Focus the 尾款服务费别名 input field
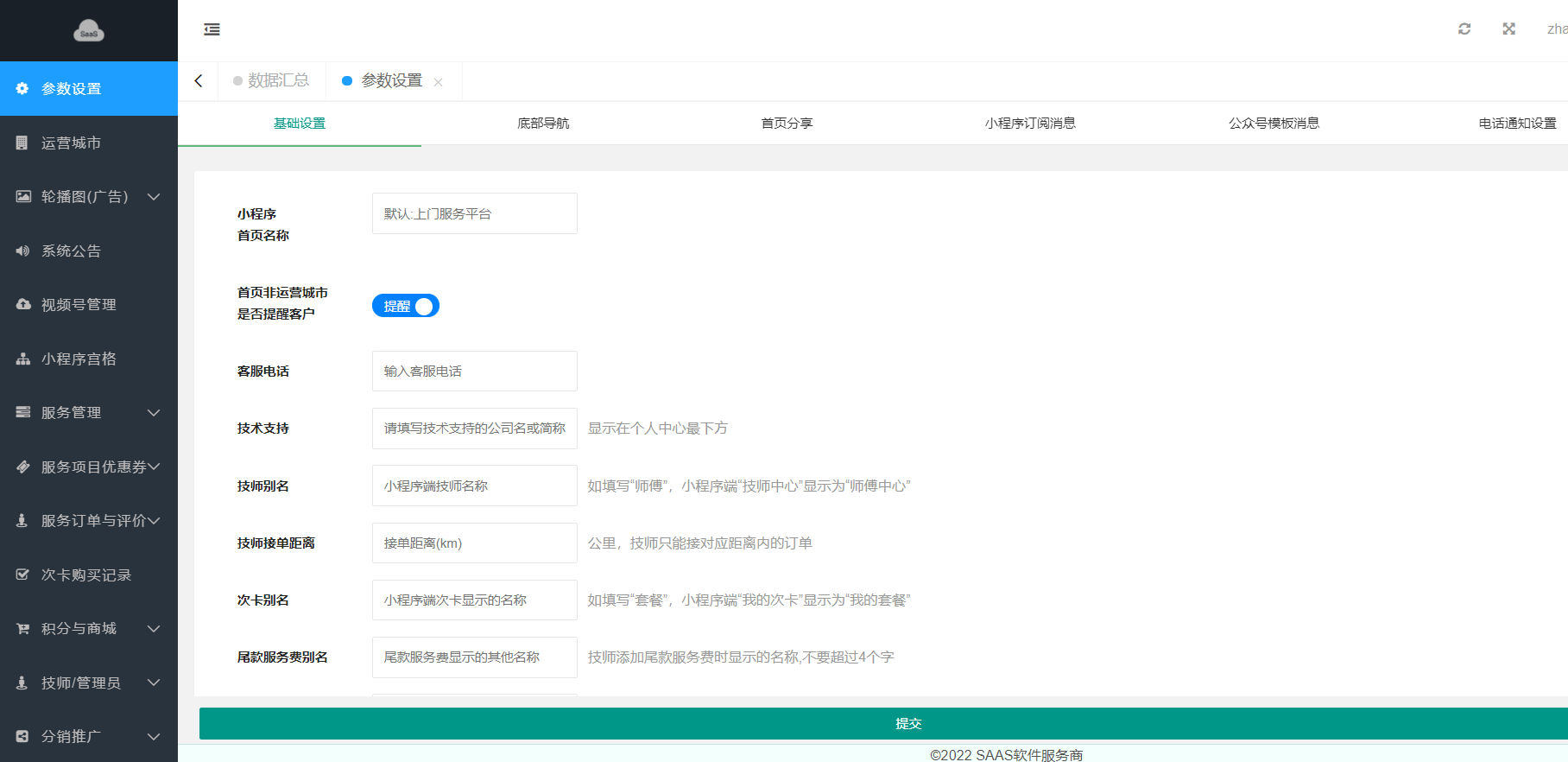1568x762 pixels. click(475, 657)
